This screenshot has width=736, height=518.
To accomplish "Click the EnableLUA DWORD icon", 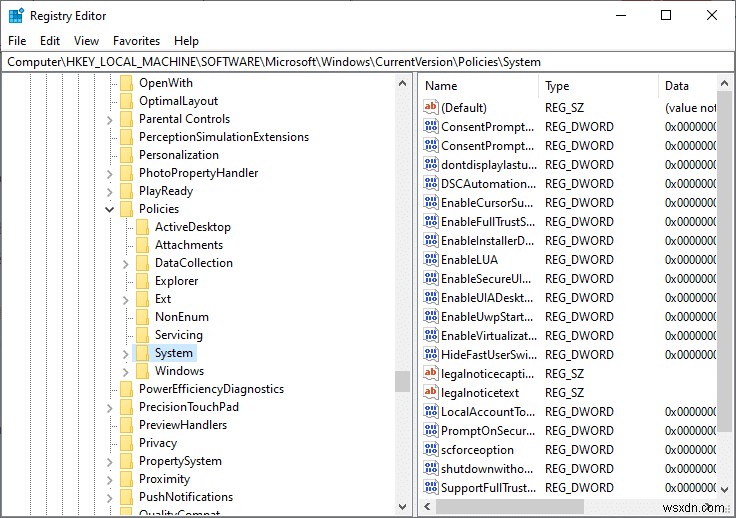I will pyautogui.click(x=430, y=259).
